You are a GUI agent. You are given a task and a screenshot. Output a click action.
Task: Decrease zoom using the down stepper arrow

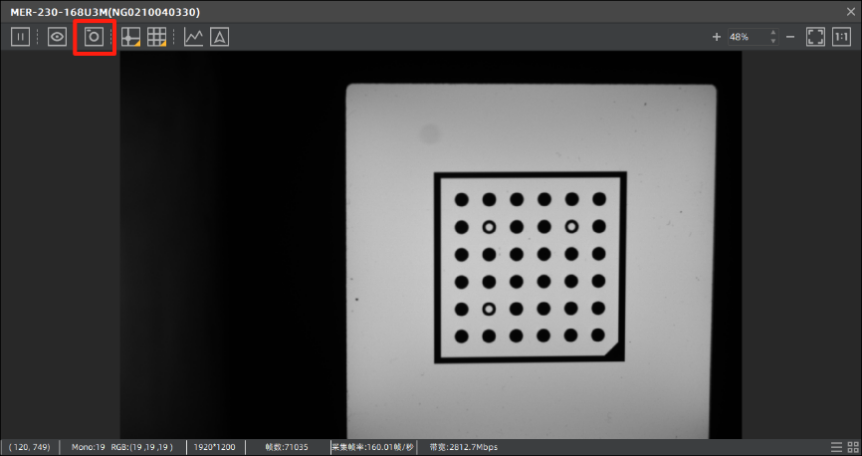pos(773,42)
